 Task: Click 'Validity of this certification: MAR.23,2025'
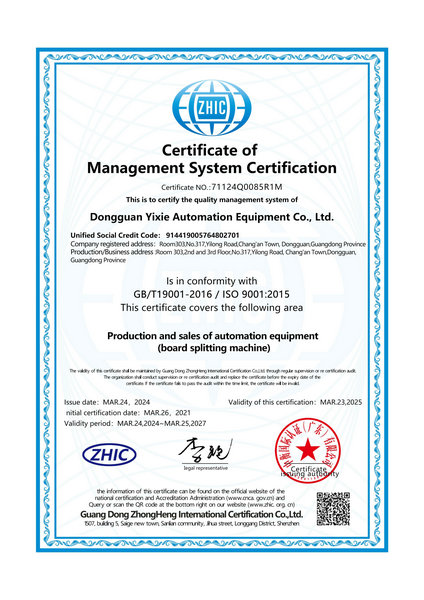tap(295, 402)
